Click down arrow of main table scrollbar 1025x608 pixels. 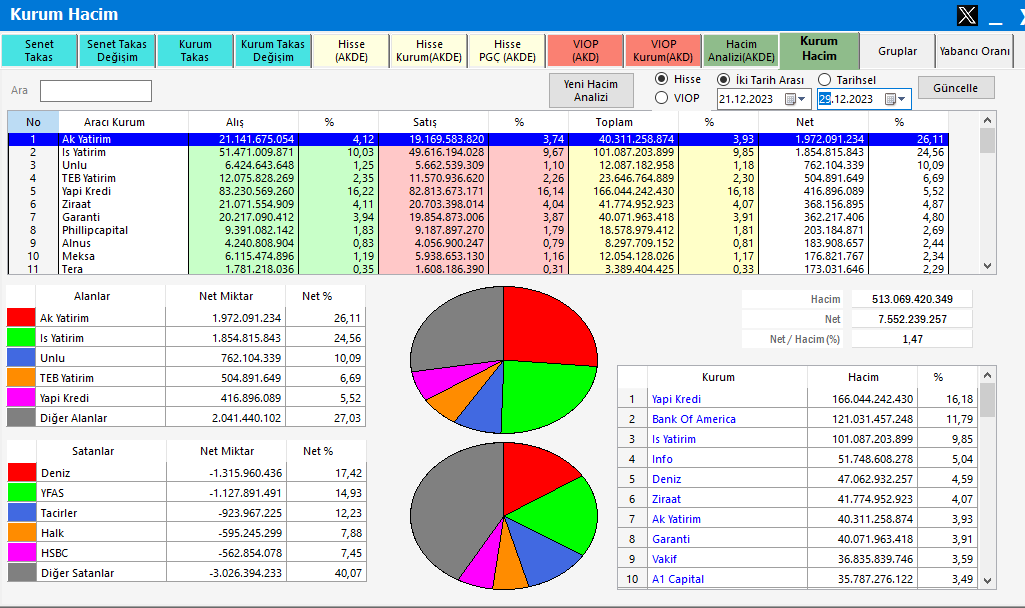(988, 266)
